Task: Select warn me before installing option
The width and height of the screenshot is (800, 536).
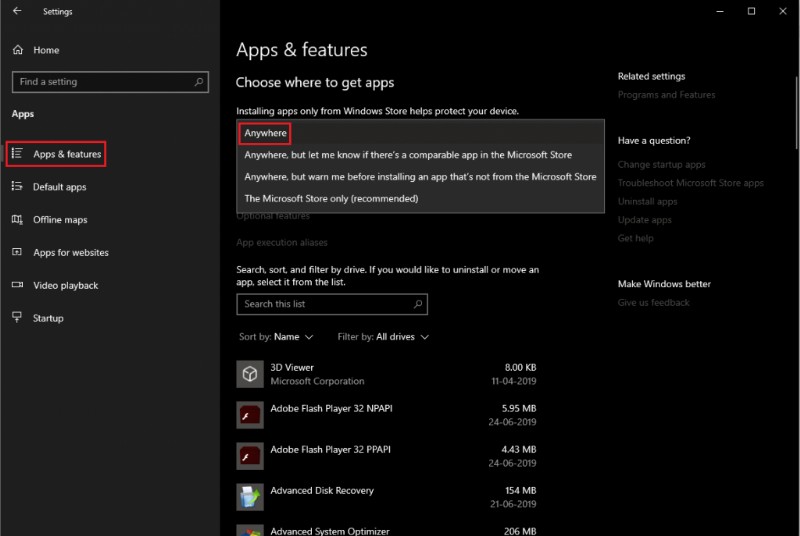Action: point(420,177)
